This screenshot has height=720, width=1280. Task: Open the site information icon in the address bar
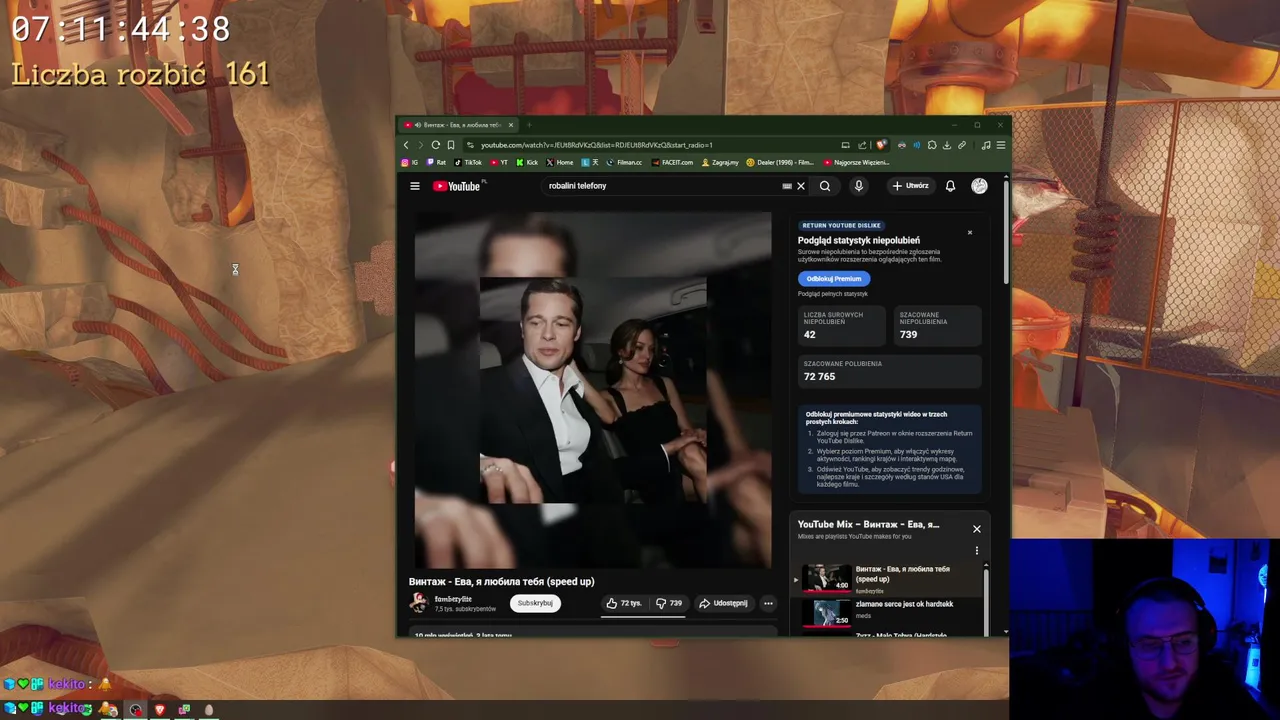pyautogui.click(x=471, y=145)
